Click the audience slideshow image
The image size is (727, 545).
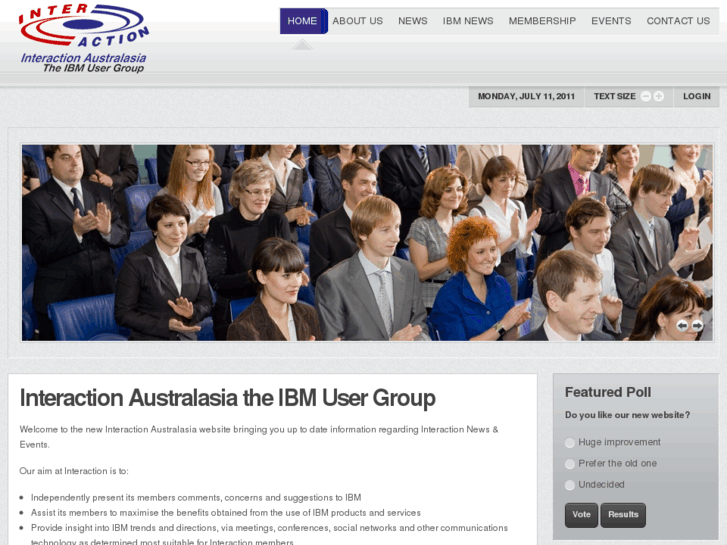[367, 243]
